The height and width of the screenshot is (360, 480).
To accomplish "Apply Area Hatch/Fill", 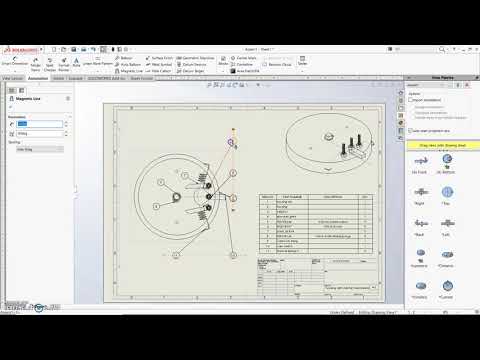I will pos(245,71).
